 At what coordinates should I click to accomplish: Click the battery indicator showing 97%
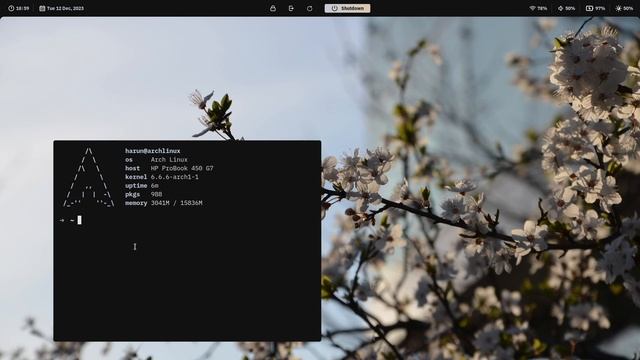(x=596, y=8)
